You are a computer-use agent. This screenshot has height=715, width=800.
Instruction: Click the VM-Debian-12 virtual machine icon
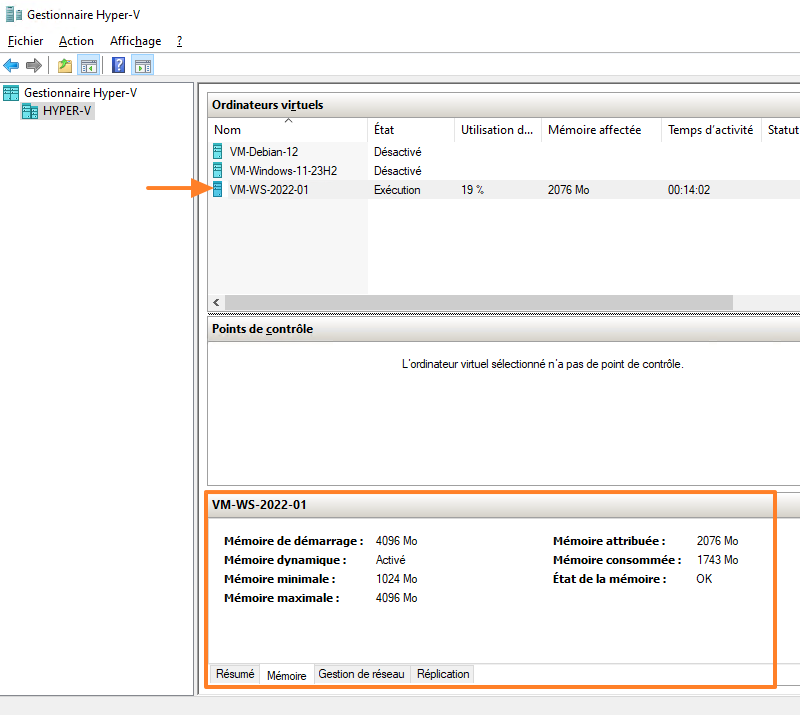(219, 152)
